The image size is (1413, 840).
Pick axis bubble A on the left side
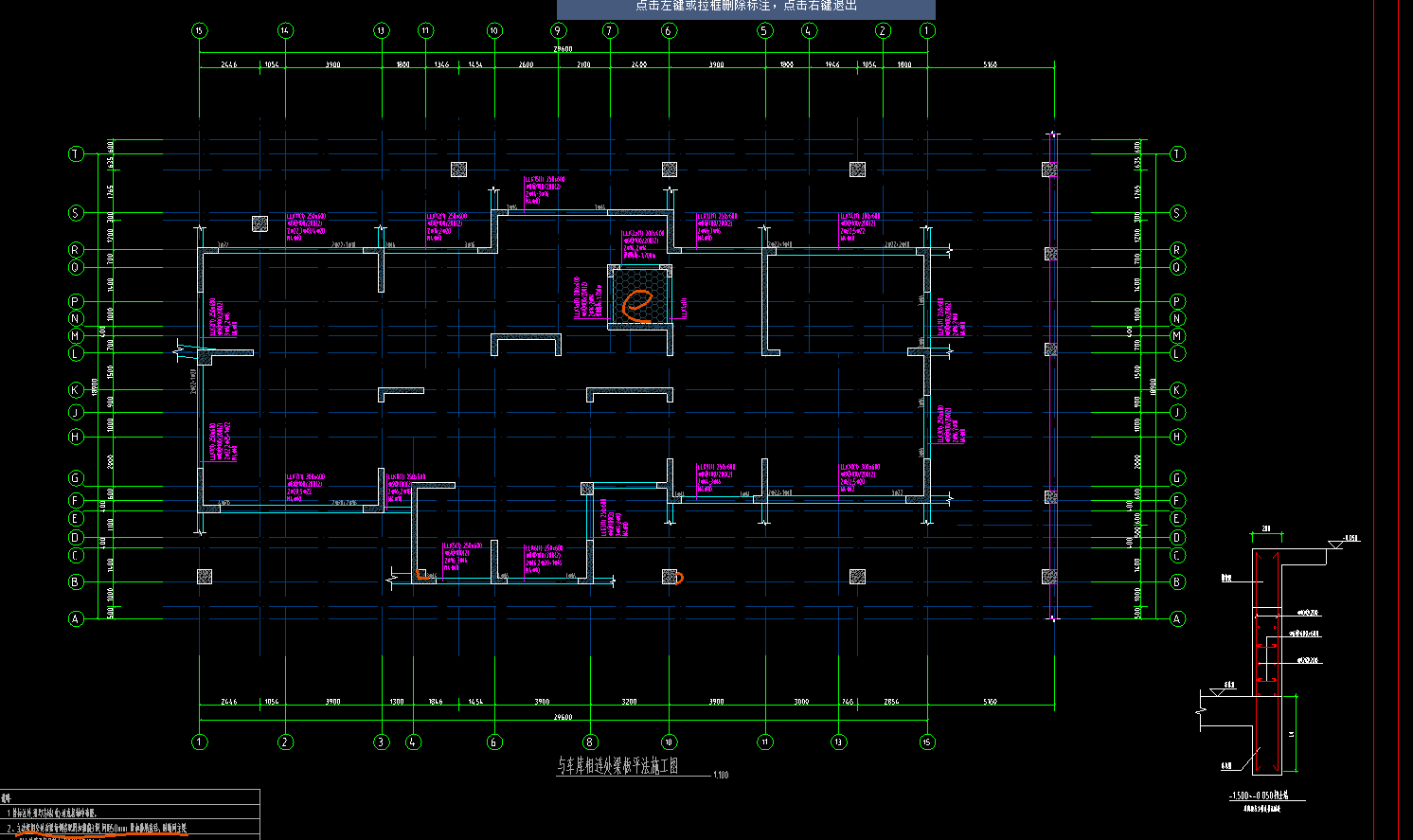[x=76, y=618]
